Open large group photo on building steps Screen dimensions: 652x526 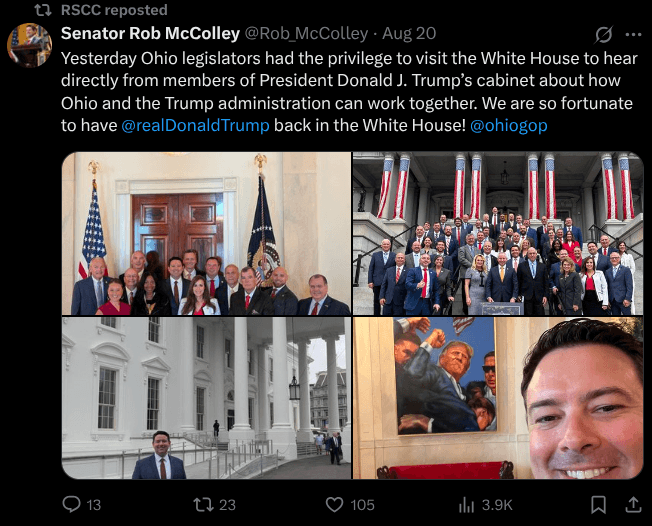click(x=498, y=233)
